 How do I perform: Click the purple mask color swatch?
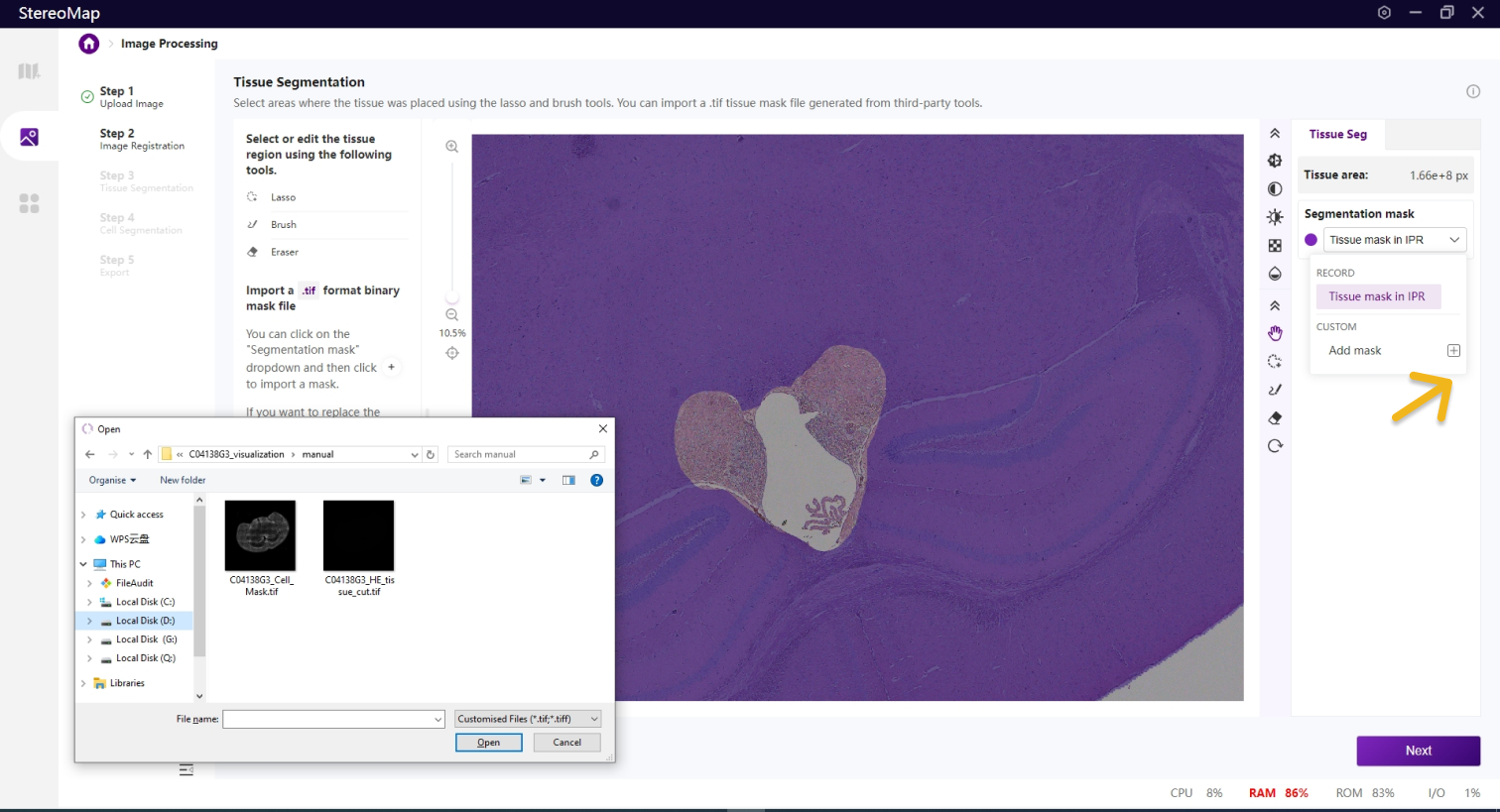coord(1311,240)
